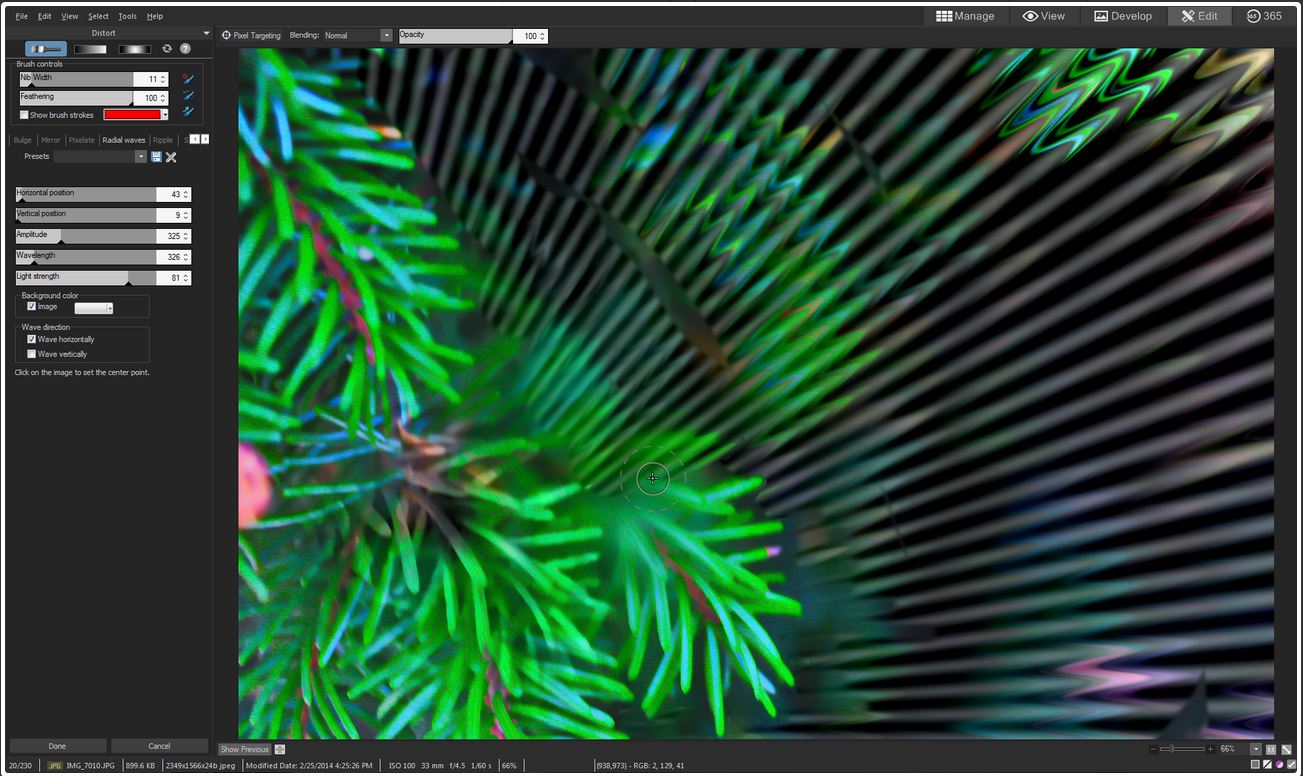1303x776 pixels.
Task: Click the reset refresh arrows icon
Action: click(x=167, y=49)
